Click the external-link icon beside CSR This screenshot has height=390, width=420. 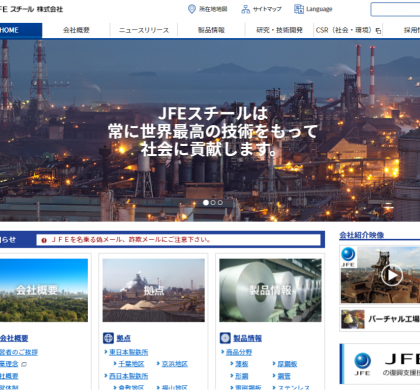pyautogui.click(x=378, y=31)
